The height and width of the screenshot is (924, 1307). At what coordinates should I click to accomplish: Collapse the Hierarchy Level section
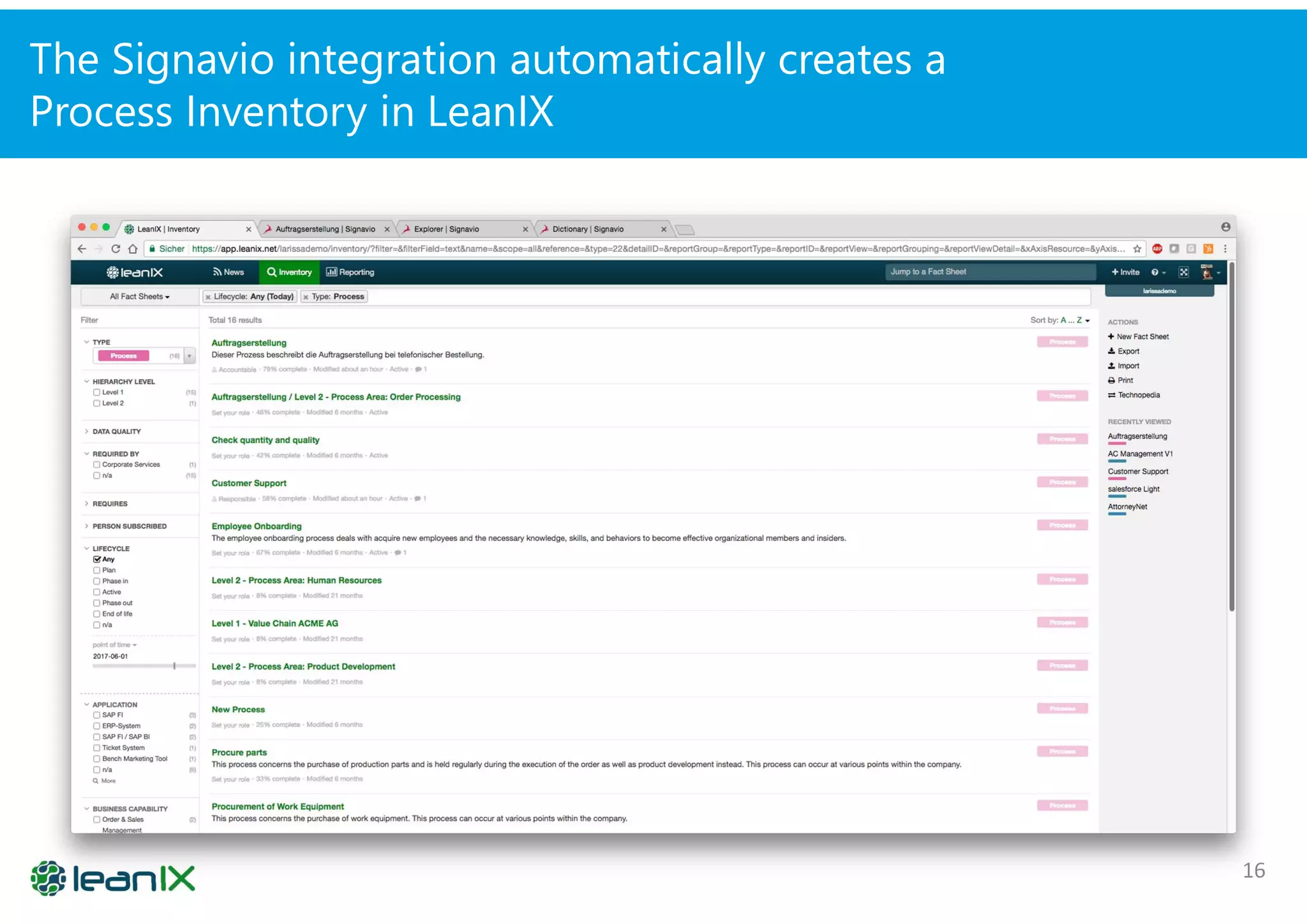[x=120, y=382]
